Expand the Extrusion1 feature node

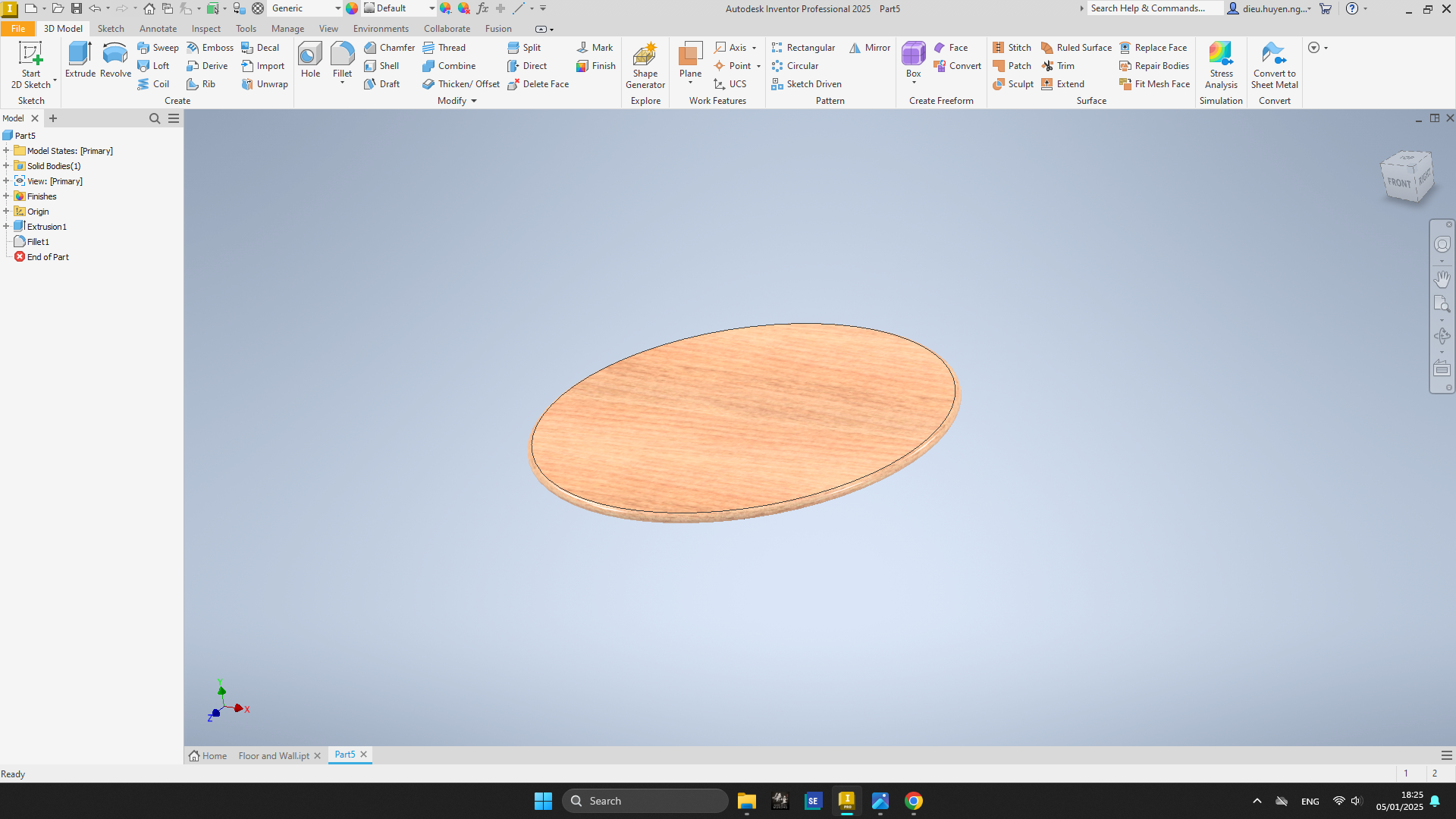[6, 227]
